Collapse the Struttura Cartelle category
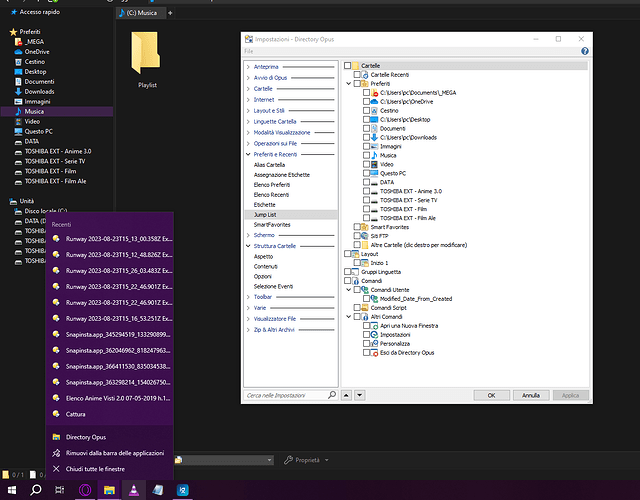 point(248,246)
